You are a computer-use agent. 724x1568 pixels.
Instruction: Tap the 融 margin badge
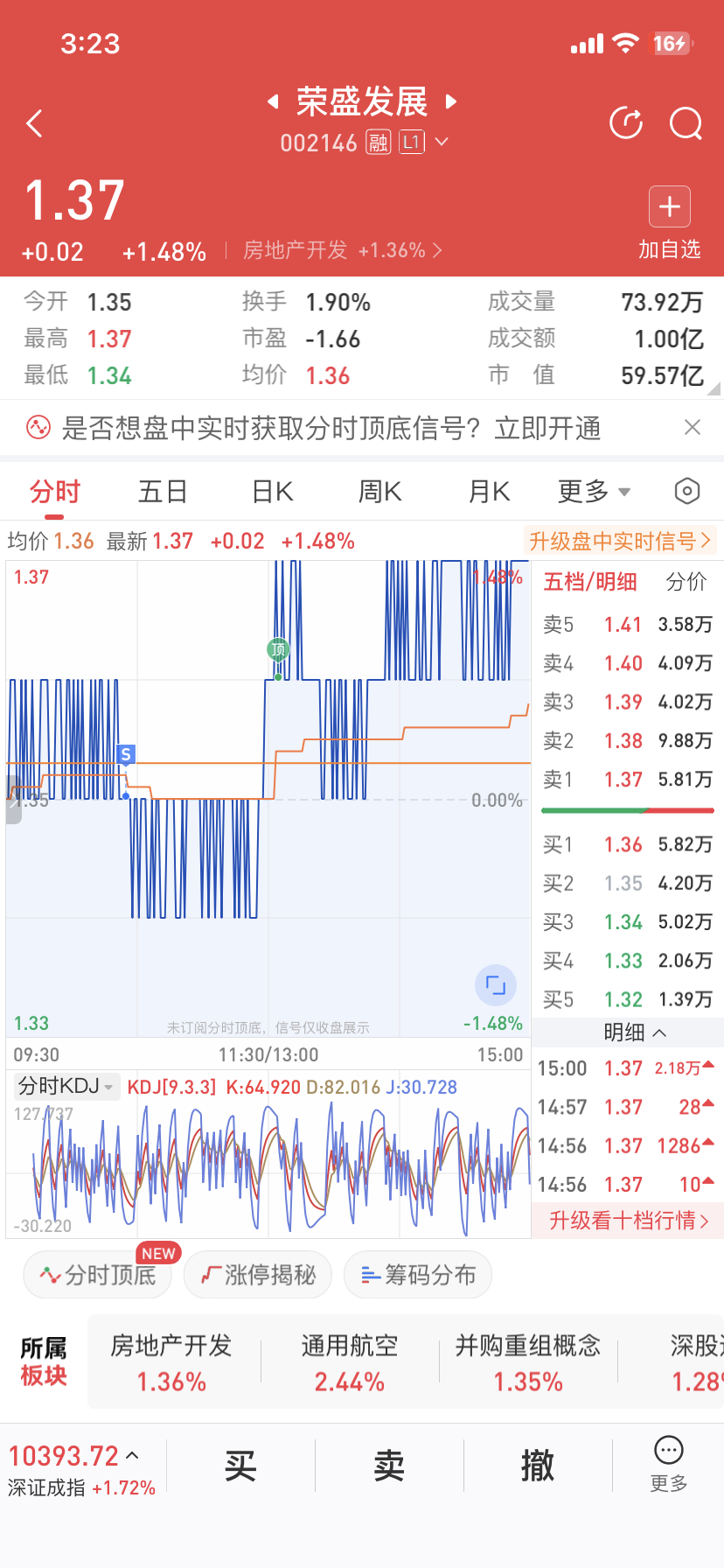point(378,142)
